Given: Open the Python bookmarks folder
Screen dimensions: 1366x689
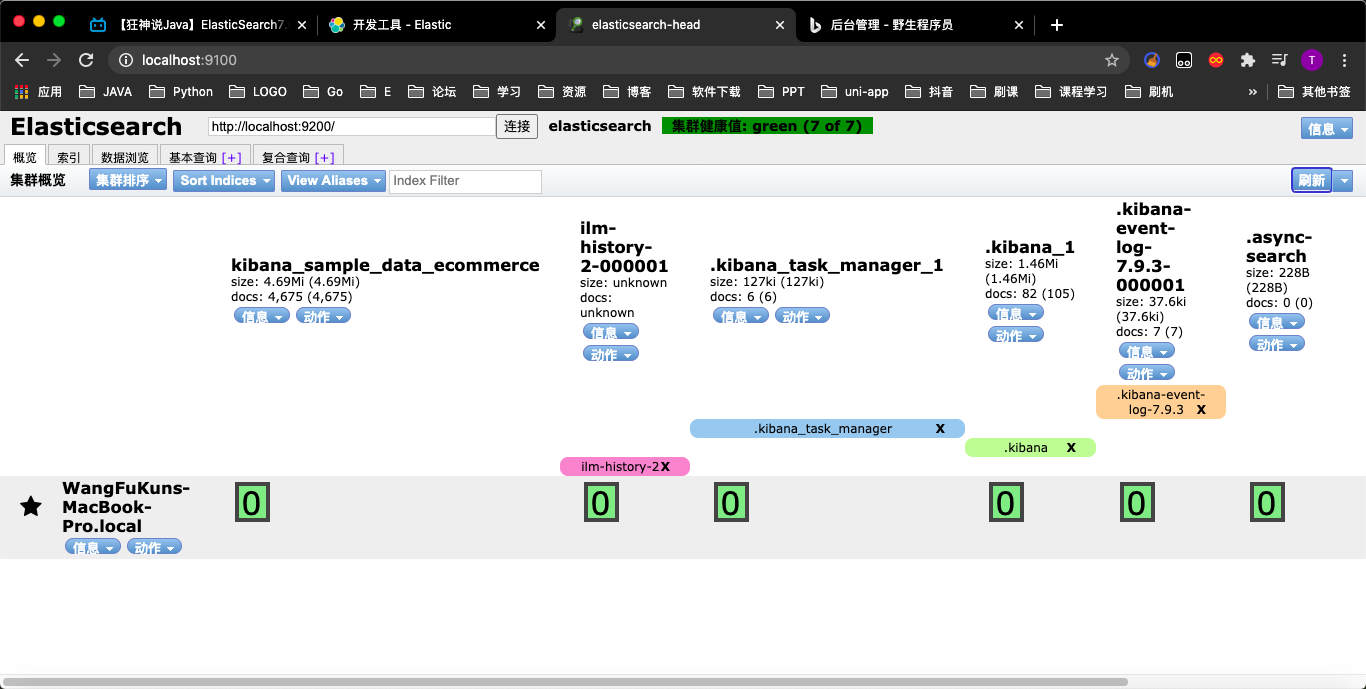Looking at the screenshot, I should [183, 91].
